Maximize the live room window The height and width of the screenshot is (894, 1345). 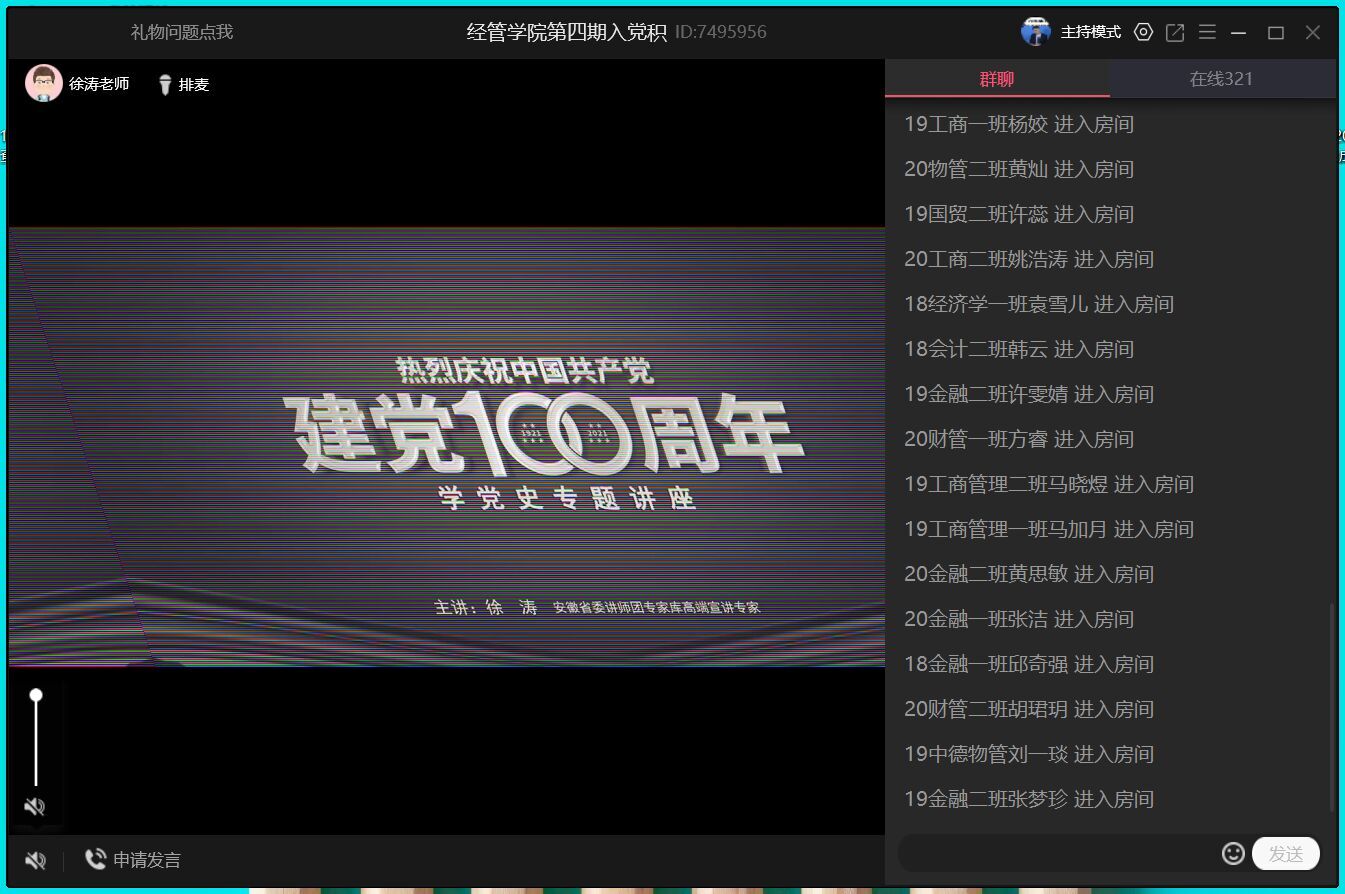pyautogui.click(x=1275, y=32)
